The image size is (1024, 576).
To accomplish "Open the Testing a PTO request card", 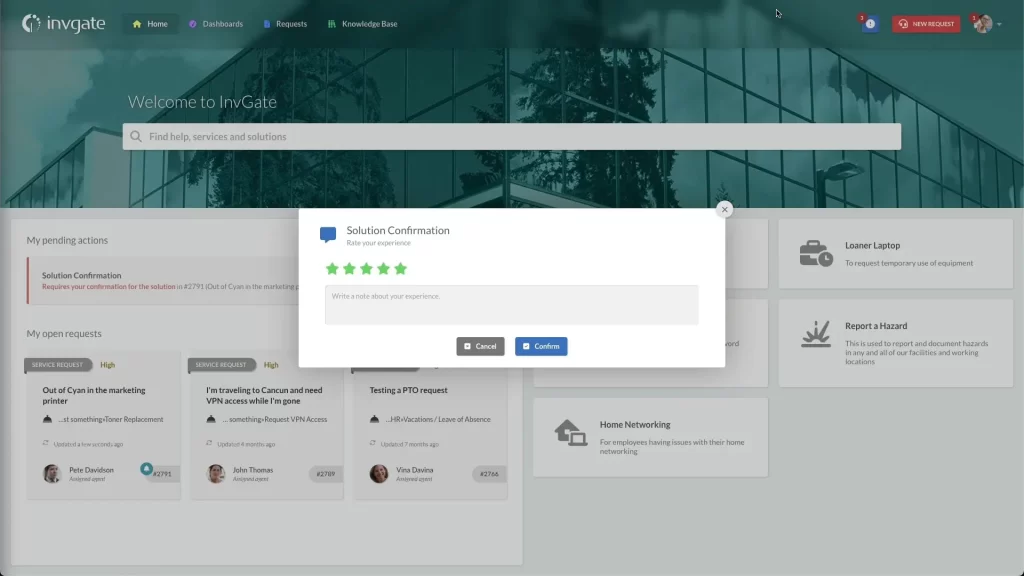I will coord(430,426).
